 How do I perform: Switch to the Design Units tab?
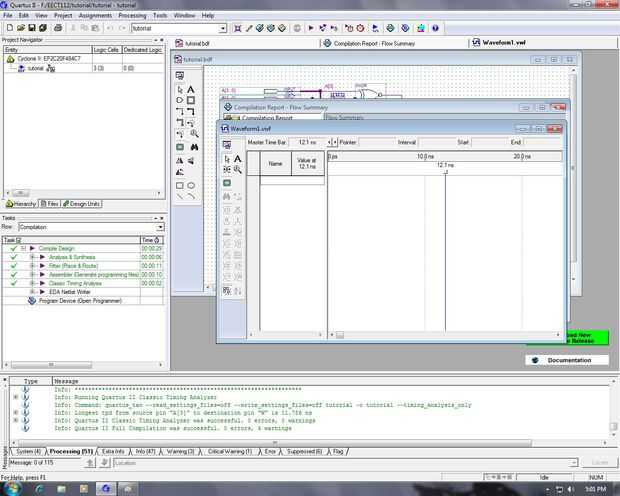click(81, 204)
